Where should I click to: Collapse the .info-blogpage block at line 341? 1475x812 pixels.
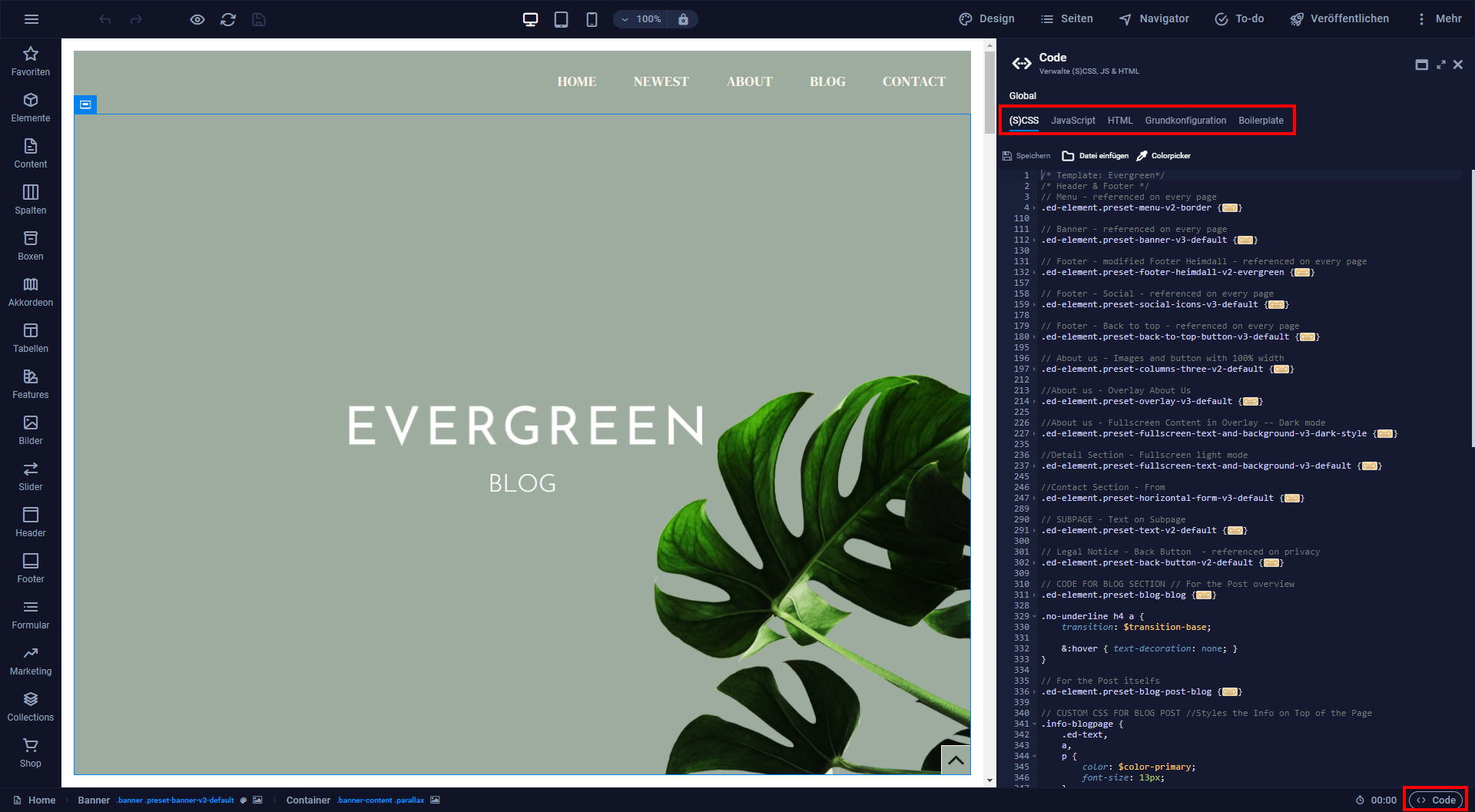tap(1034, 724)
